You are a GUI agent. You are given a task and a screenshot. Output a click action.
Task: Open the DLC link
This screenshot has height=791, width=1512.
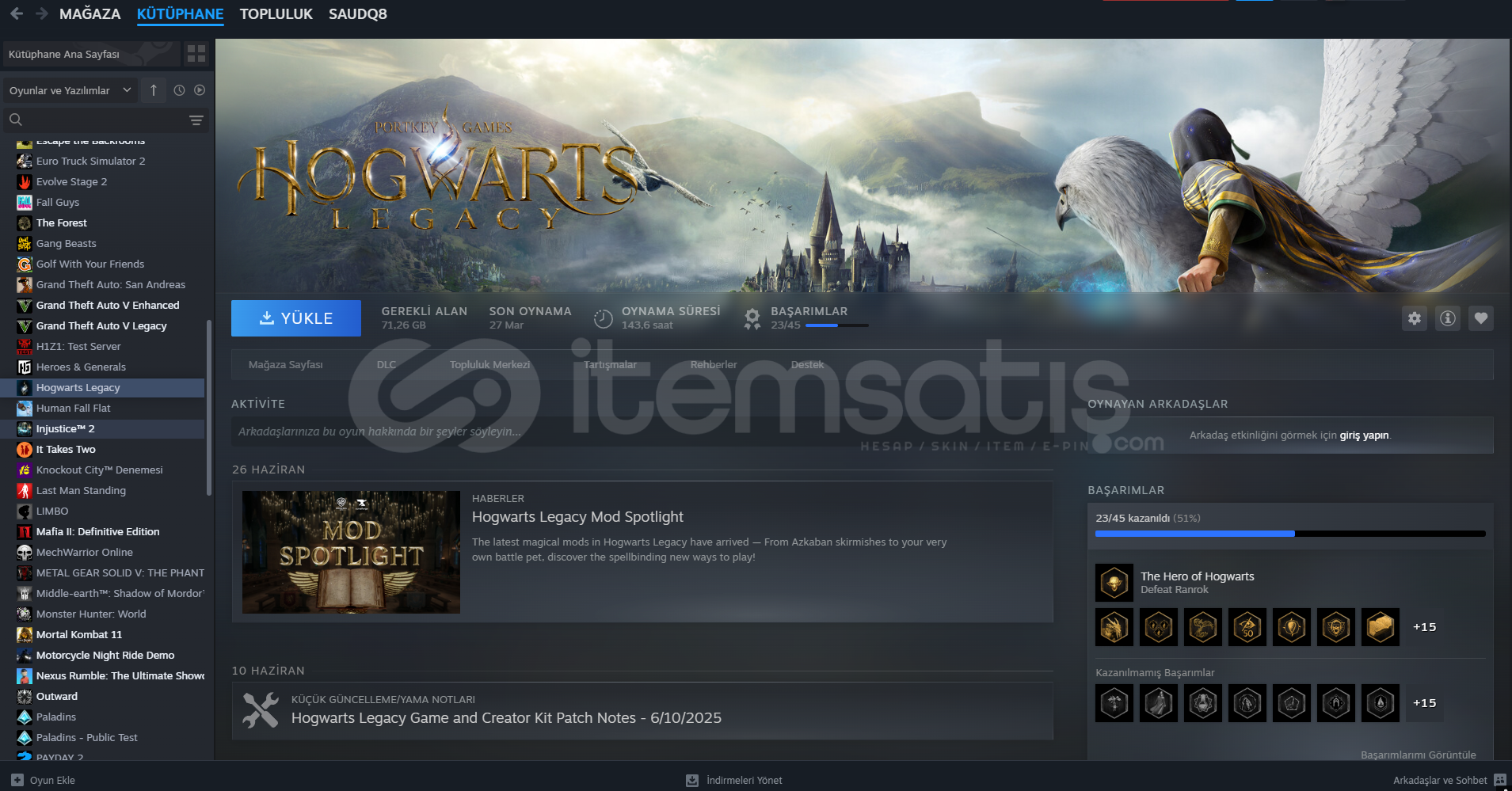pyautogui.click(x=387, y=364)
